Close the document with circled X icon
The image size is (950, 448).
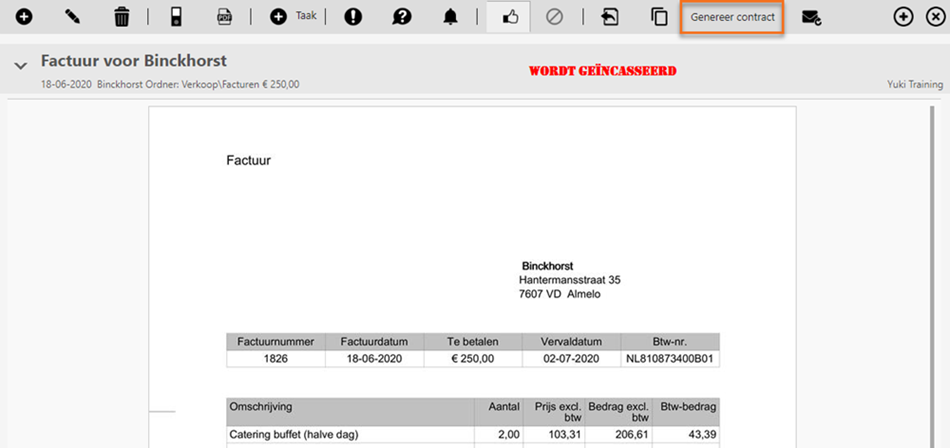(x=935, y=18)
